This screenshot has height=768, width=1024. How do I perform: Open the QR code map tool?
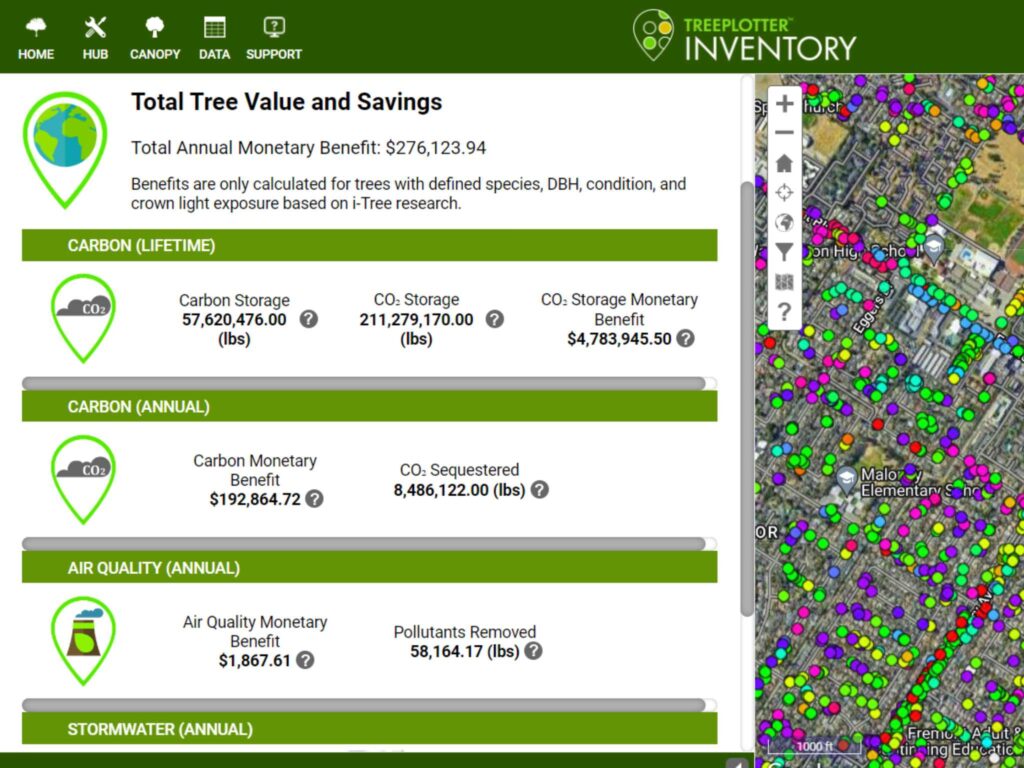[784, 283]
